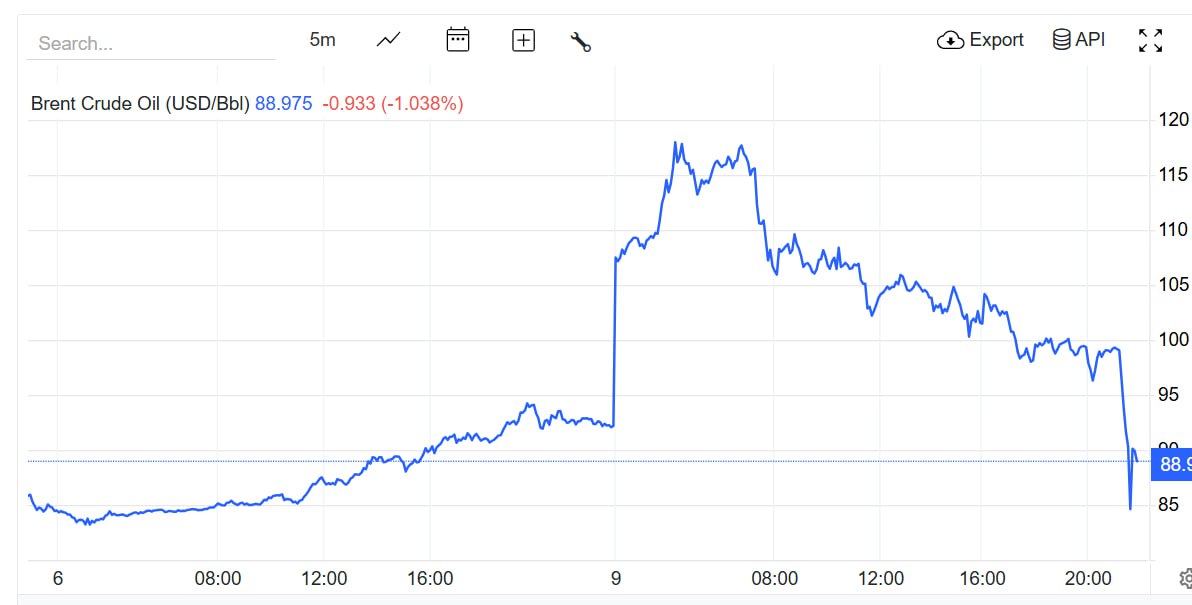1192x605 pixels.
Task: Click the cloud download Export icon
Action: click(949, 40)
